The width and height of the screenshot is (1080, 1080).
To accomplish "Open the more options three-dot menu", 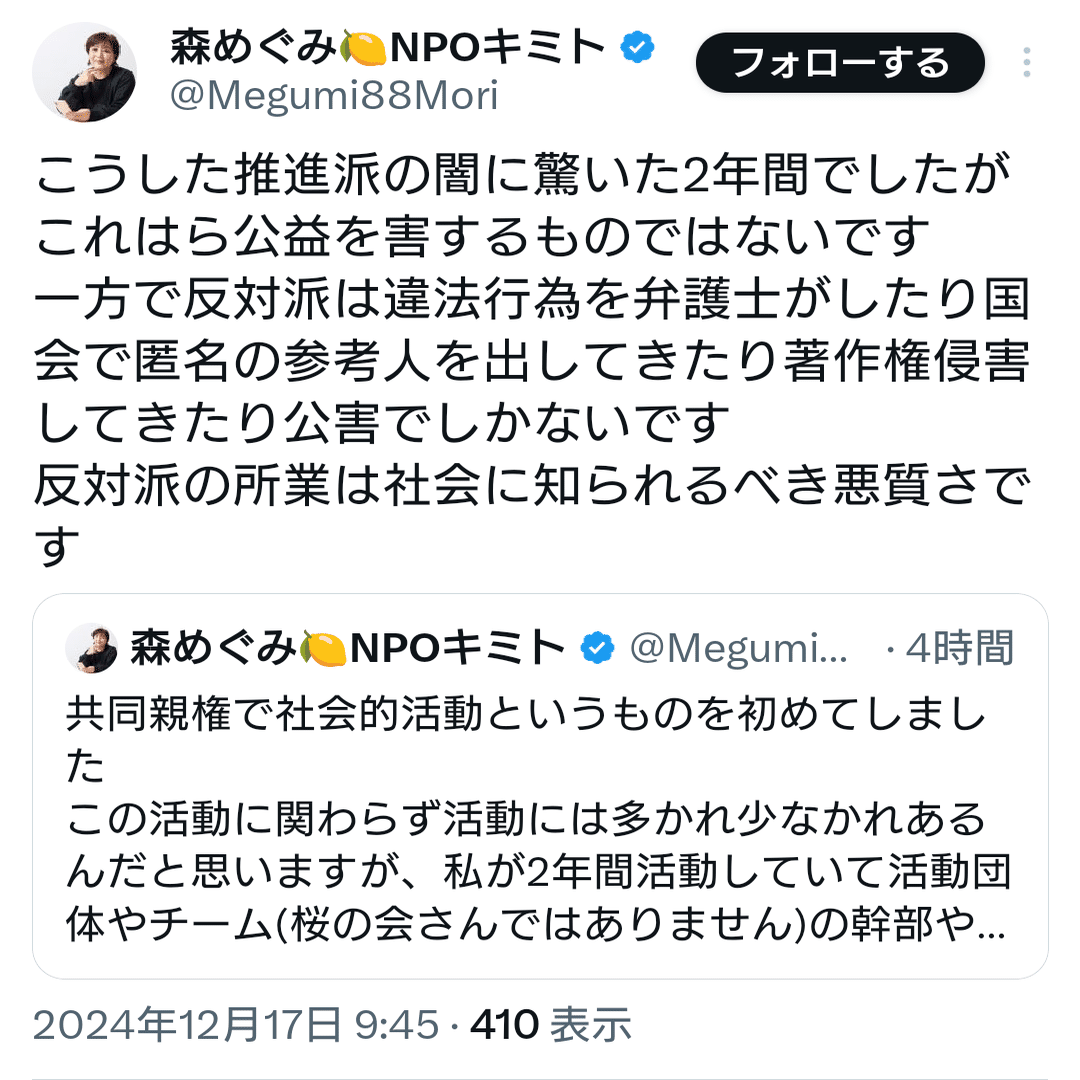I will click(x=1026, y=62).
